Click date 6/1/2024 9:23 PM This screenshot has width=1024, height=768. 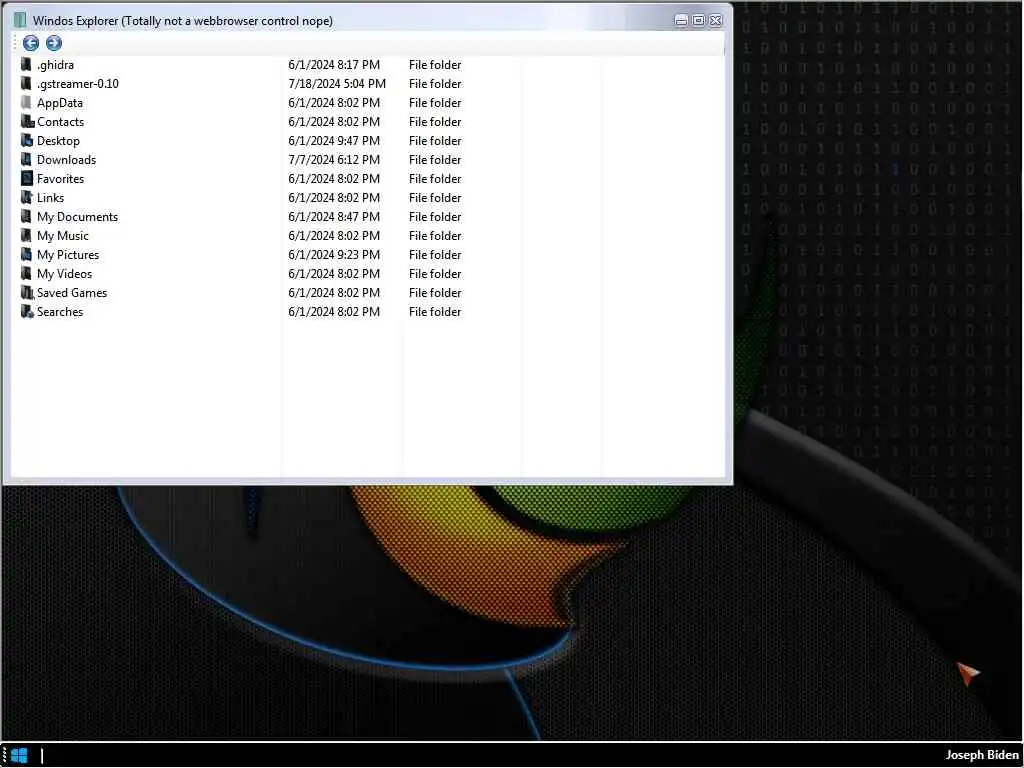[x=334, y=254]
